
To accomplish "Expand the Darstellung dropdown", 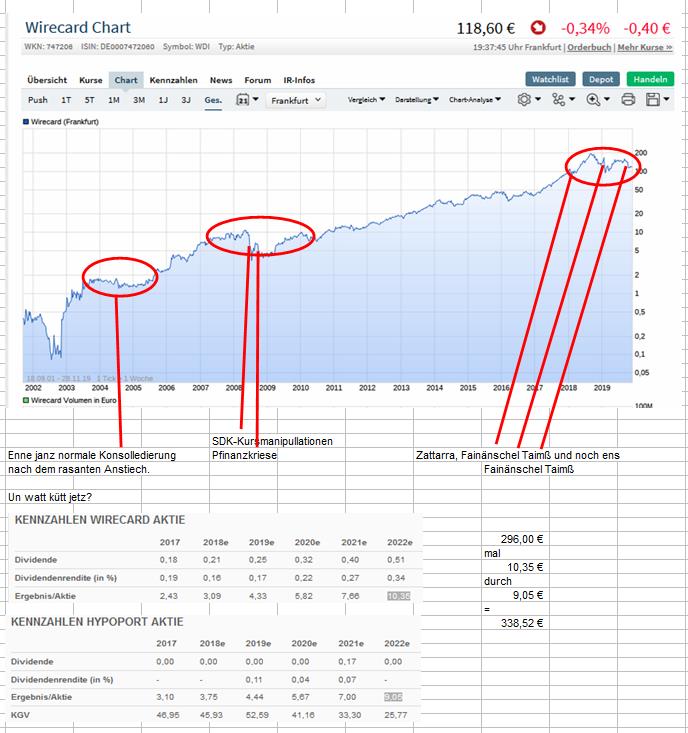I will click(417, 100).
